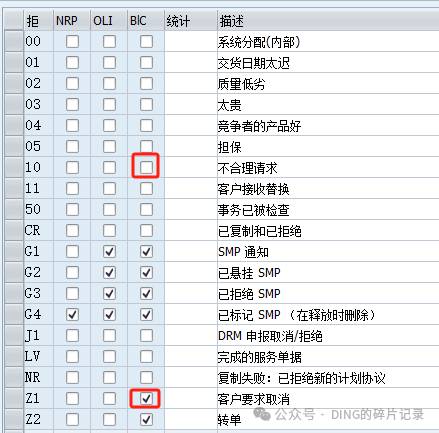
Task: Click rejection code cell 50
Action: pyautogui.click(x=39, y=209)
